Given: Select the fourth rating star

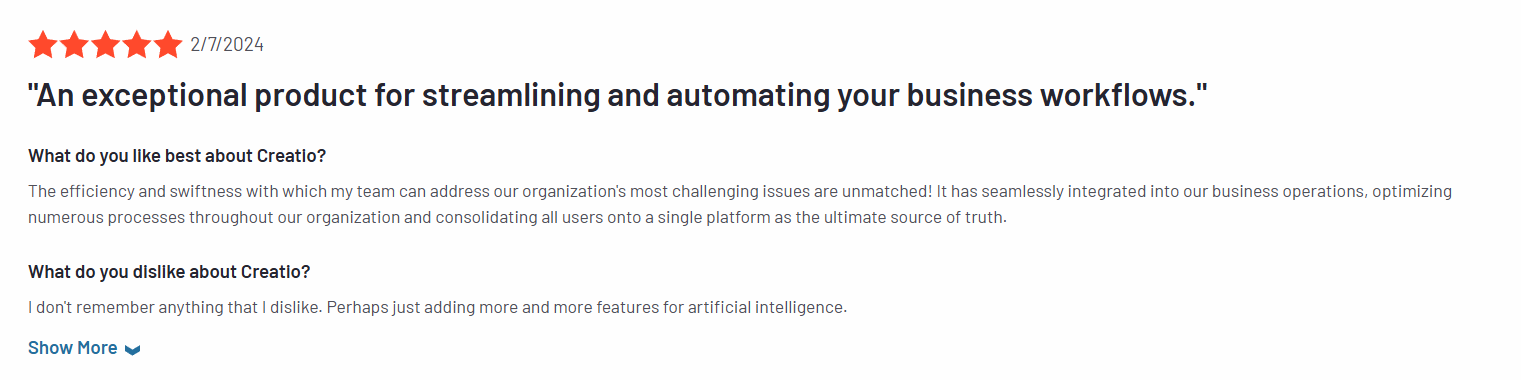Looking at the screenshot, I should click(x=136, y=44).
